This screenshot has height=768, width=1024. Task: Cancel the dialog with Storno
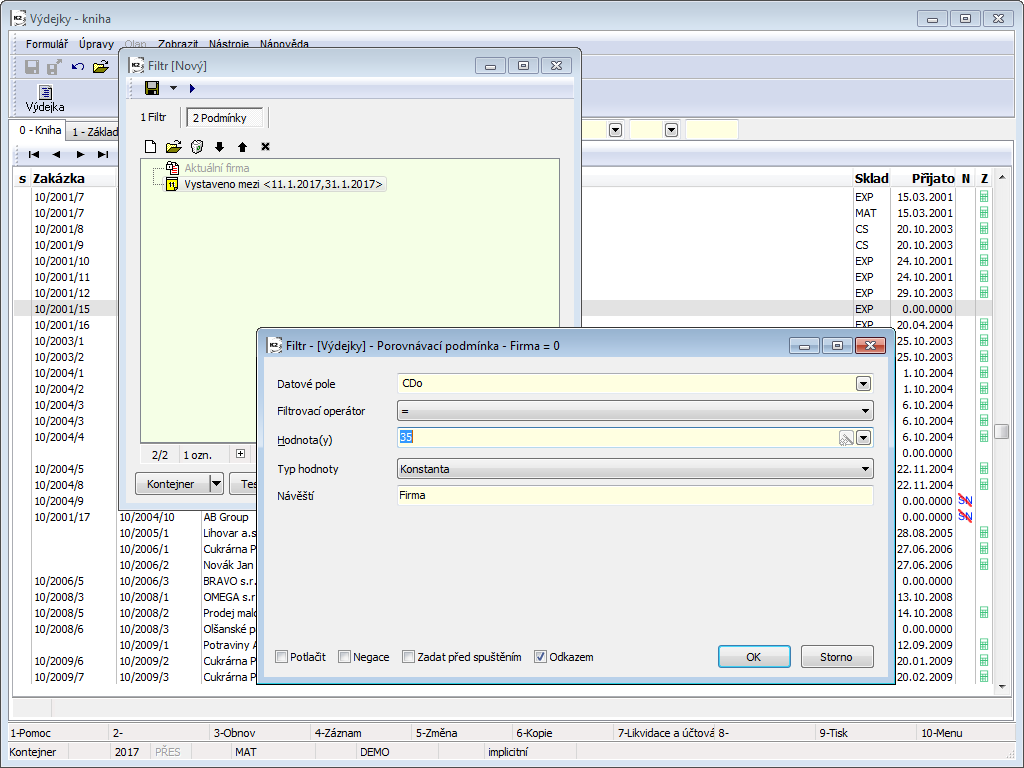coord(837,657)
